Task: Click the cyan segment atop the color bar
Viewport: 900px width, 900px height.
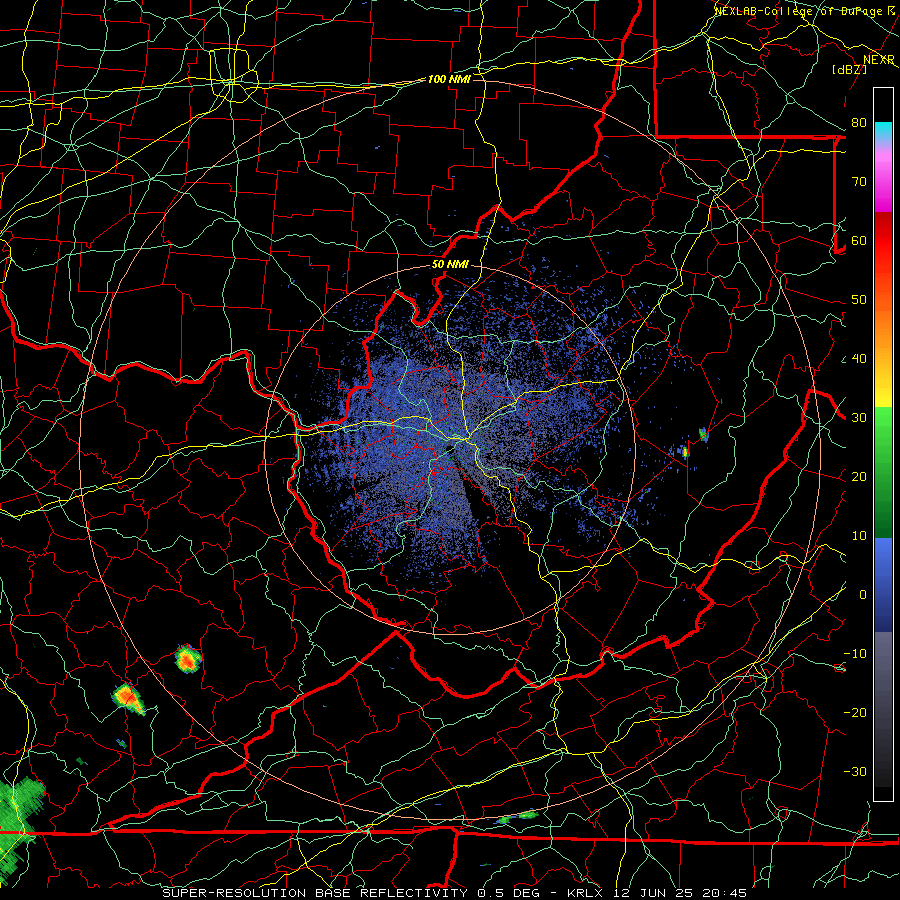Action: 883,132
